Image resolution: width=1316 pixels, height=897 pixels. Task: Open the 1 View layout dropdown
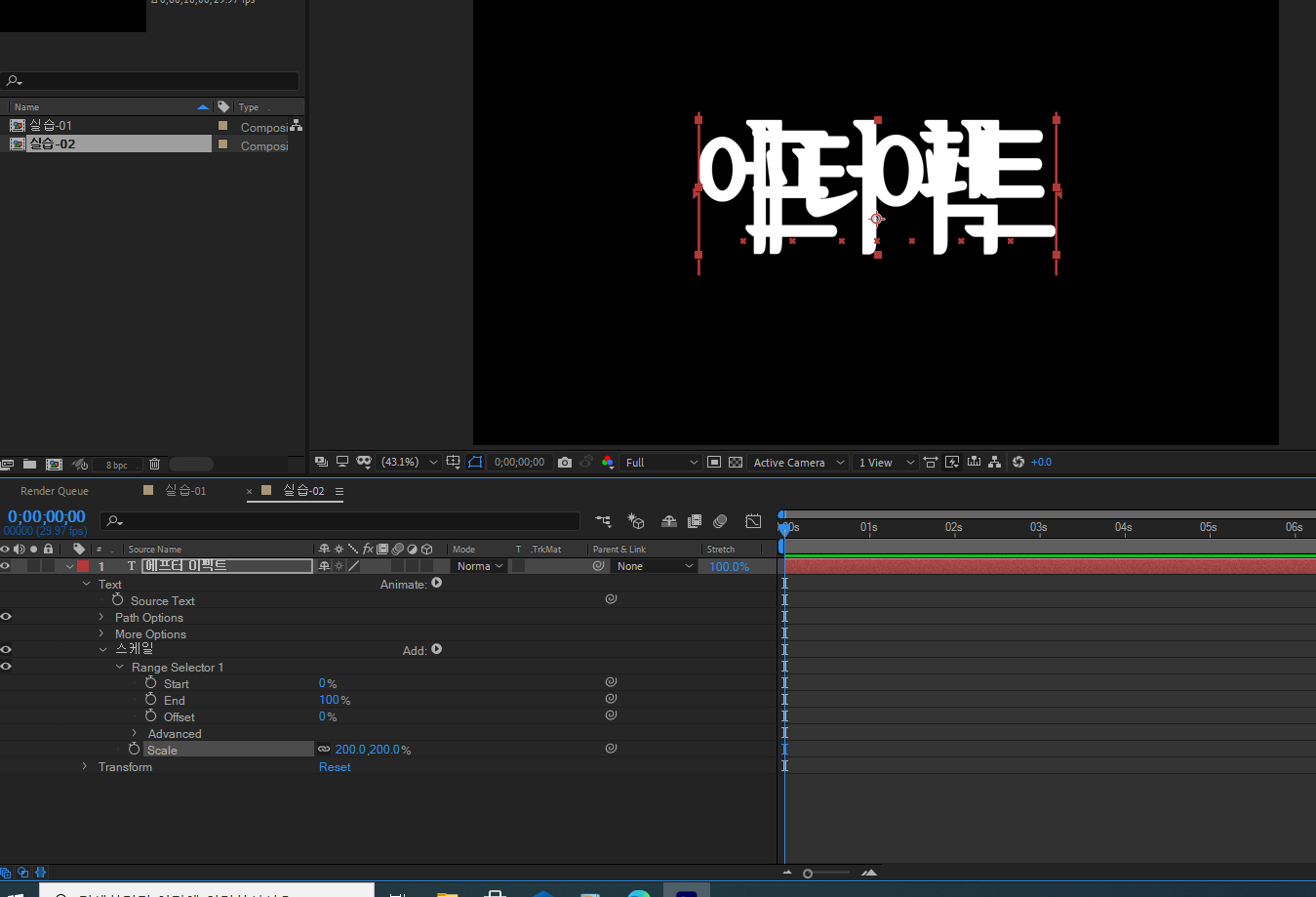point(886,462)
